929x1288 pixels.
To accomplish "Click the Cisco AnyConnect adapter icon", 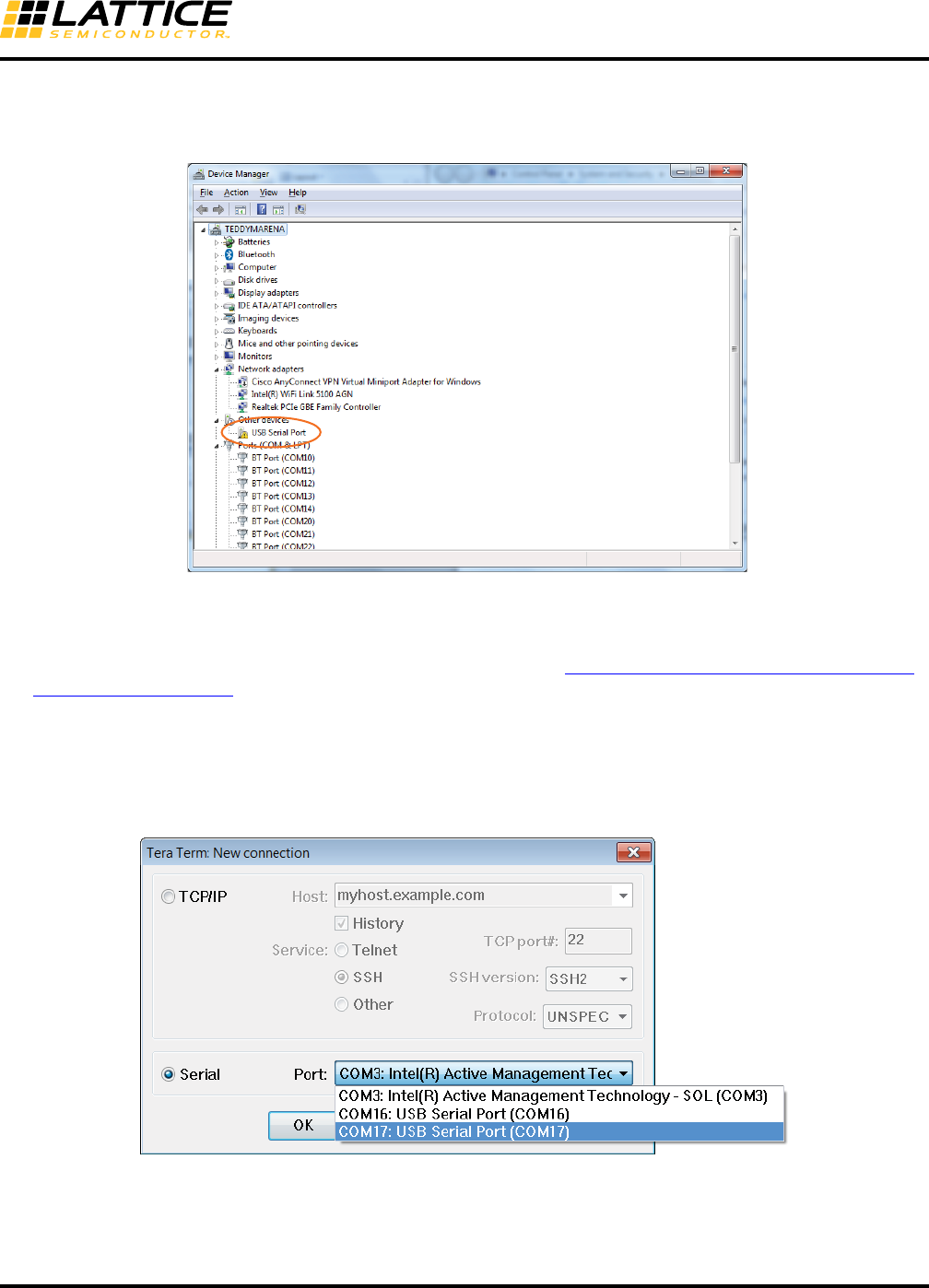I will pos(243,381).
